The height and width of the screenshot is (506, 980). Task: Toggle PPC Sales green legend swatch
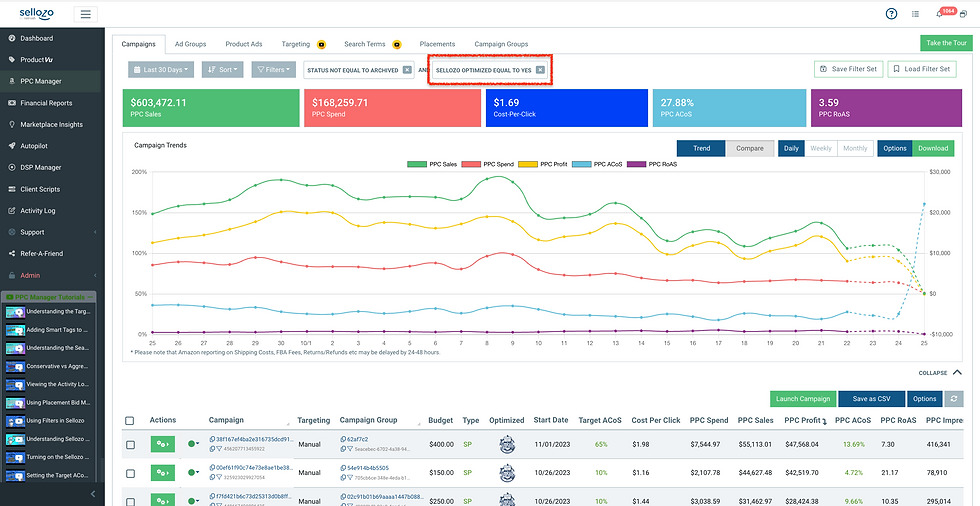[x=416, y=164]
